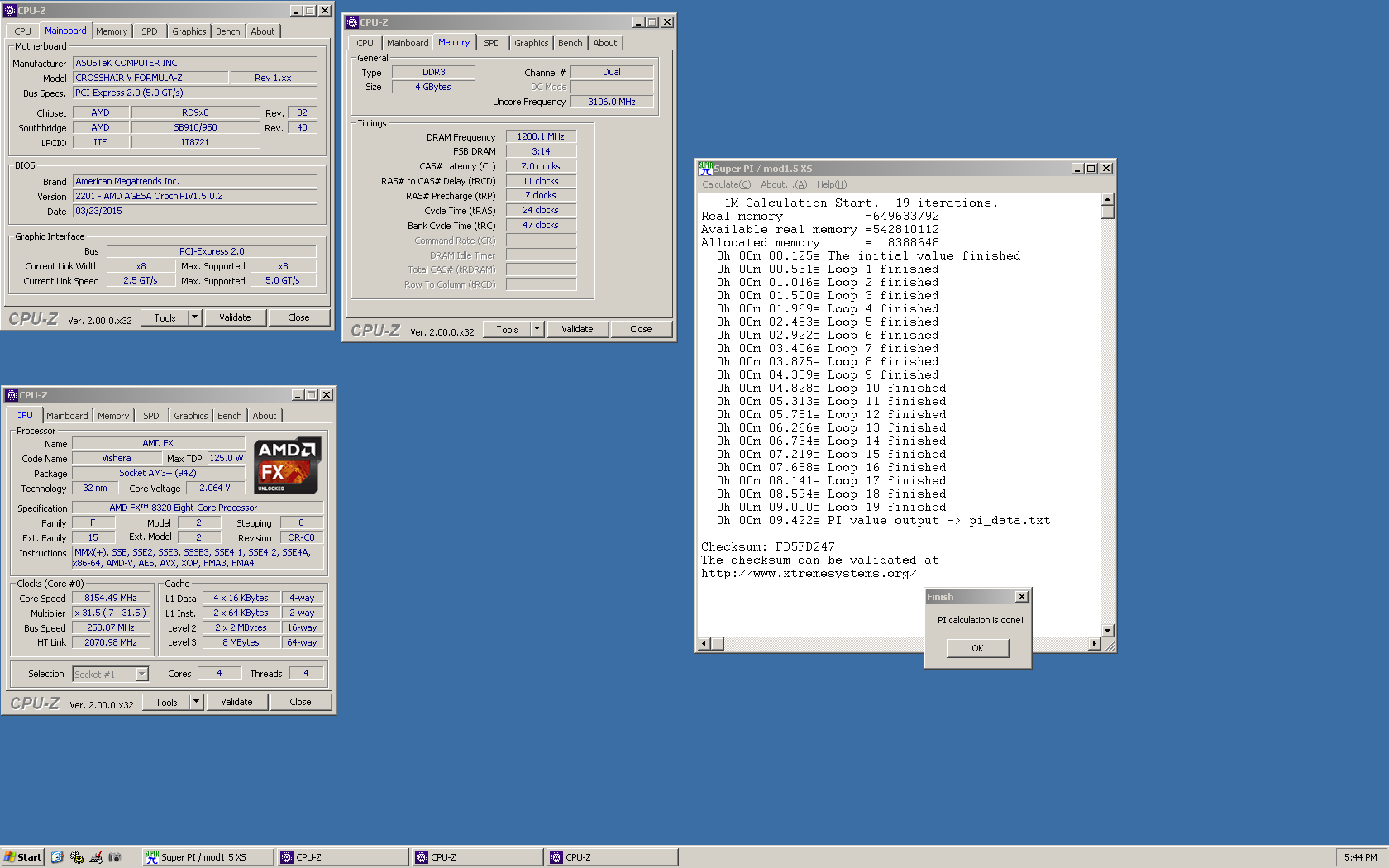The height and width of the screenshot is (868, 1389).
Task: Open the Memory tab in the Mainboard window
Action: coord(112,31)
